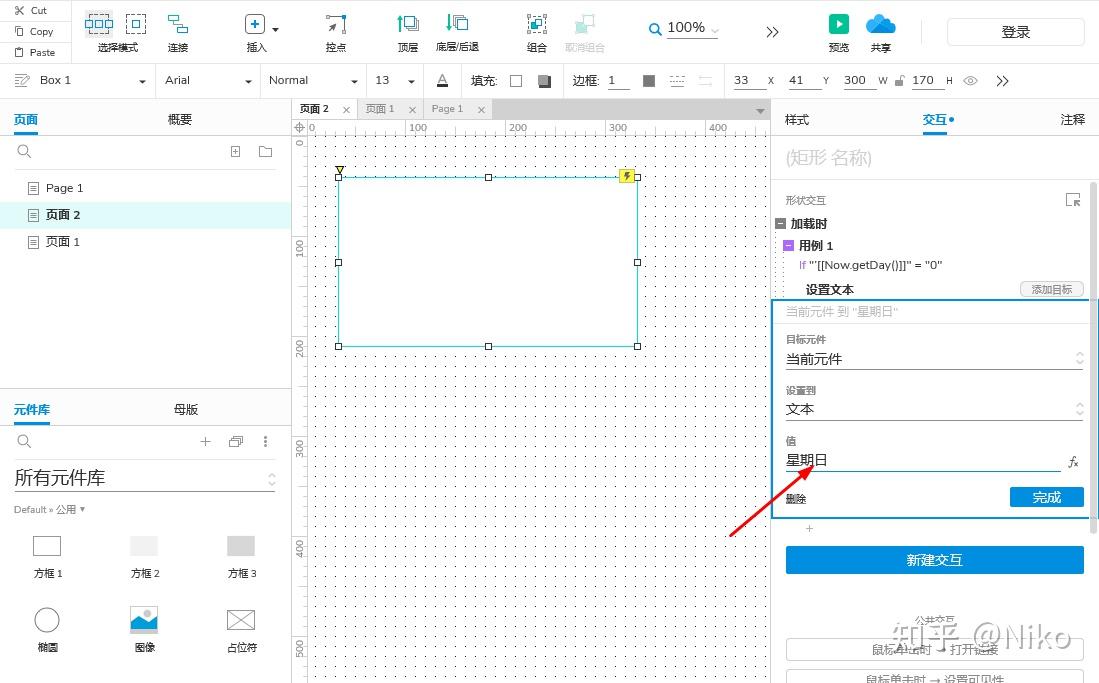Click the 完成 button
This screenshot has width=1099, height=683.
(x=1046, y=497)
